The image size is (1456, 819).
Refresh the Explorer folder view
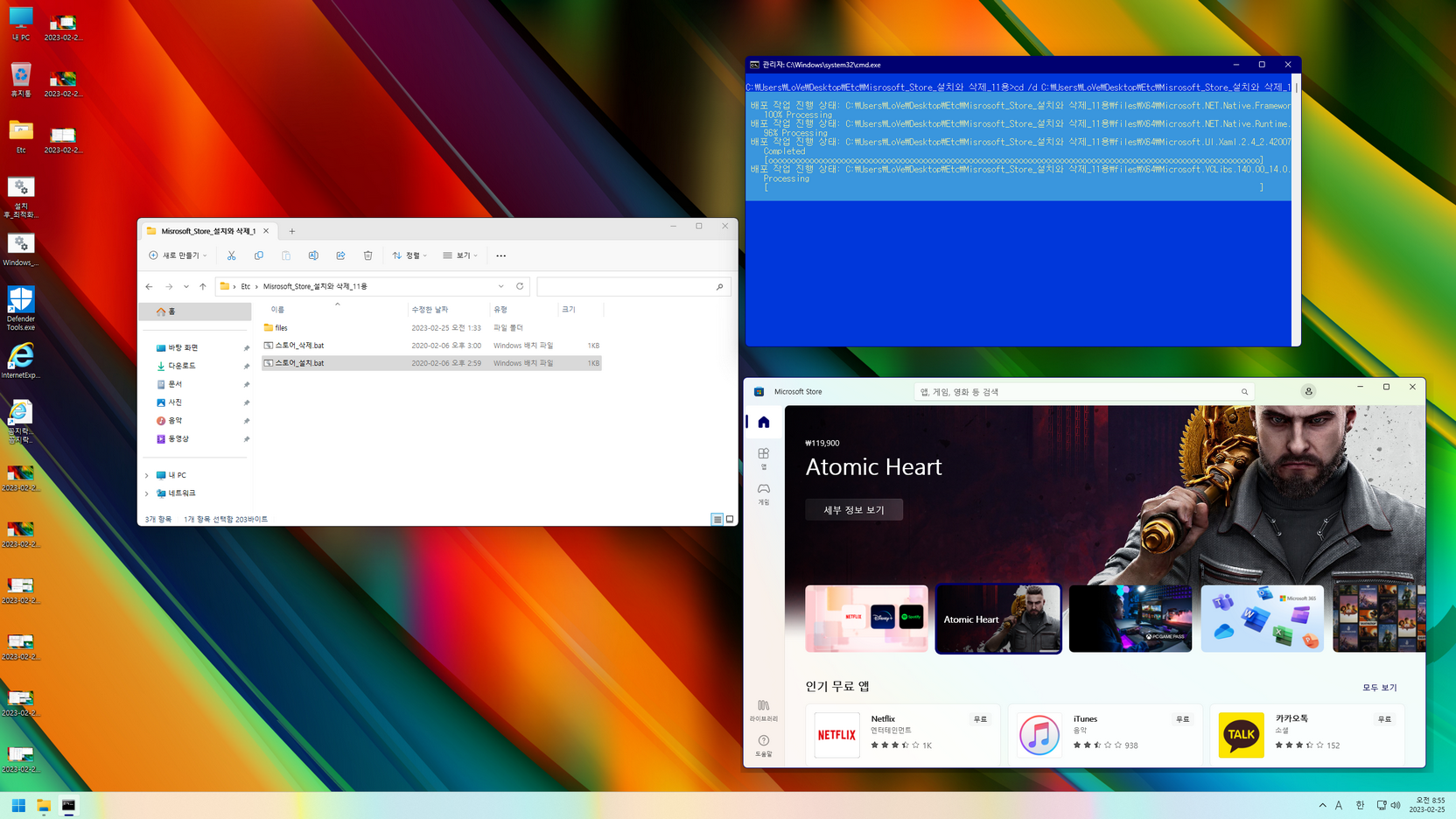[520, 286]
